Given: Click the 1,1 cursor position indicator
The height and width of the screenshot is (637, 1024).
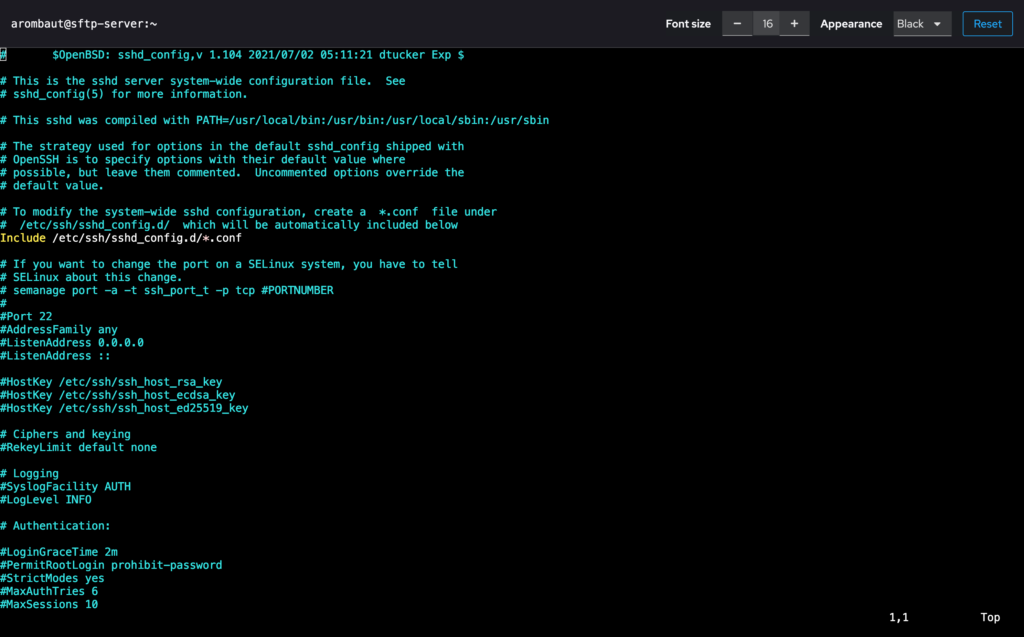Looking at the screenshot, I should (899, 618).
